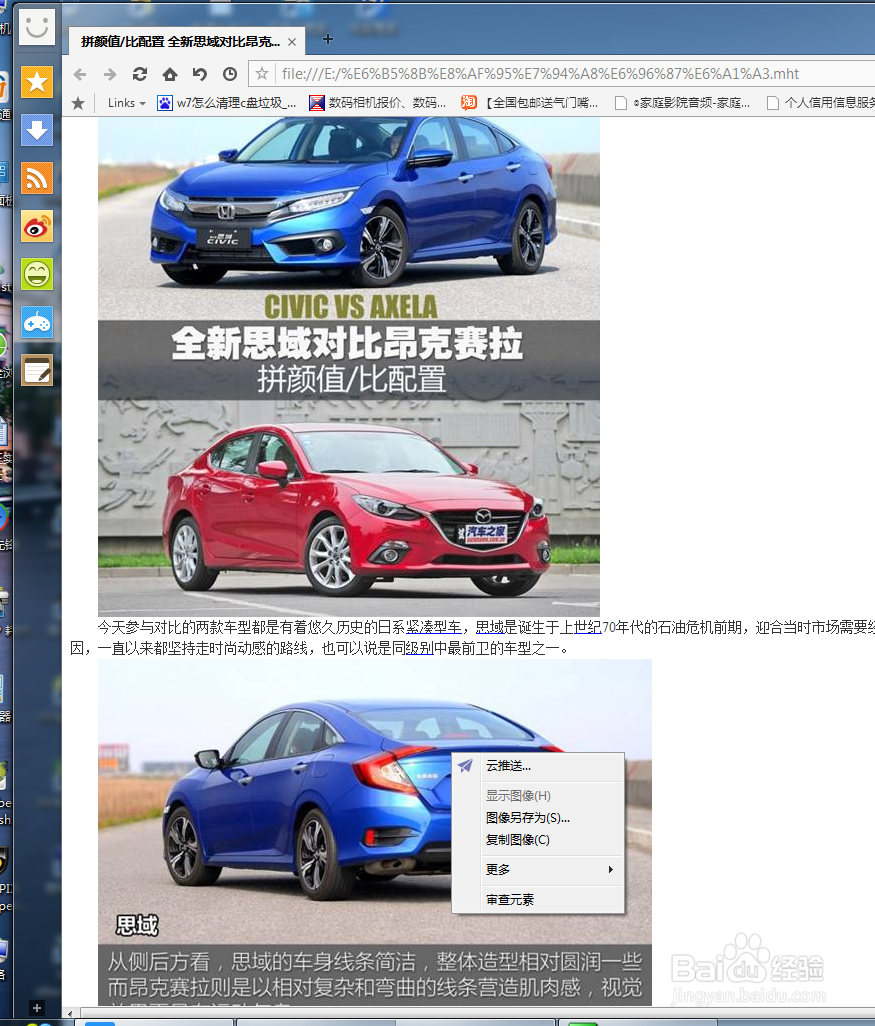The width and height of the screenshot is (875, 1026).
Task: Choose 审查元素 in context menu
Action: coord(538,900)
